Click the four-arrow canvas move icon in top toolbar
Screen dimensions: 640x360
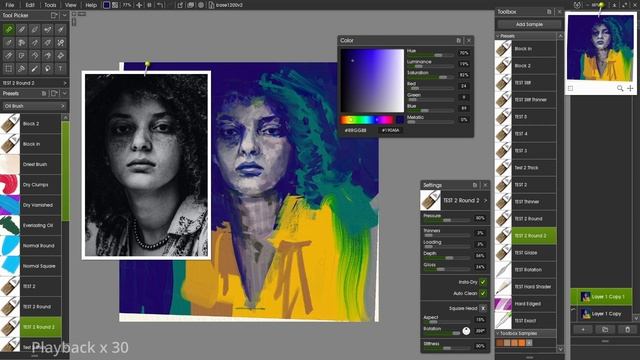click(139, 5)
